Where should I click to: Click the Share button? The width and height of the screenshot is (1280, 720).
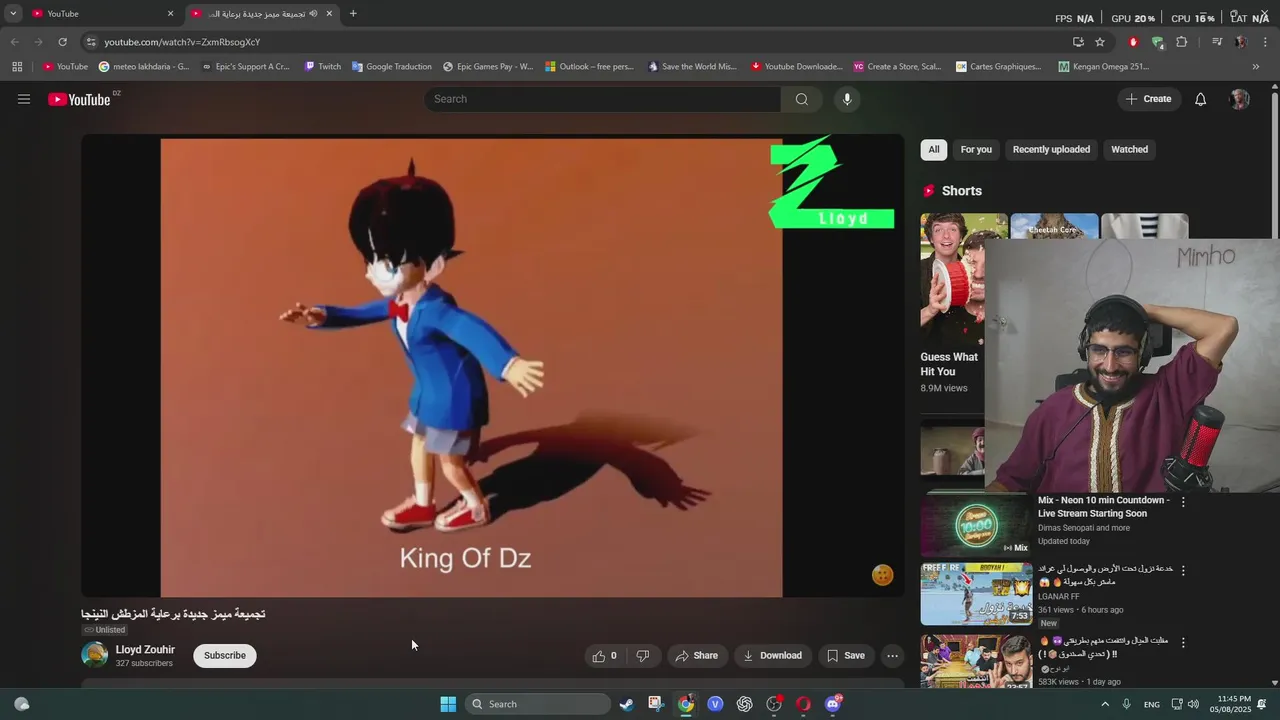point(696,656)
